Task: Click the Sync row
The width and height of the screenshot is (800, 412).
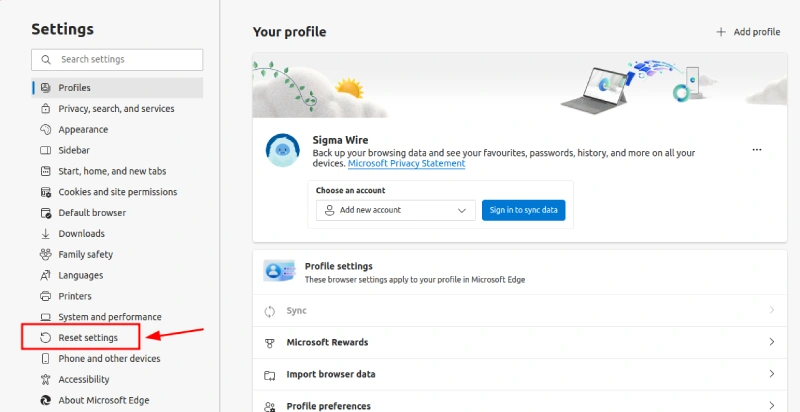Action: pyautogui.click(x=520, y=311)
